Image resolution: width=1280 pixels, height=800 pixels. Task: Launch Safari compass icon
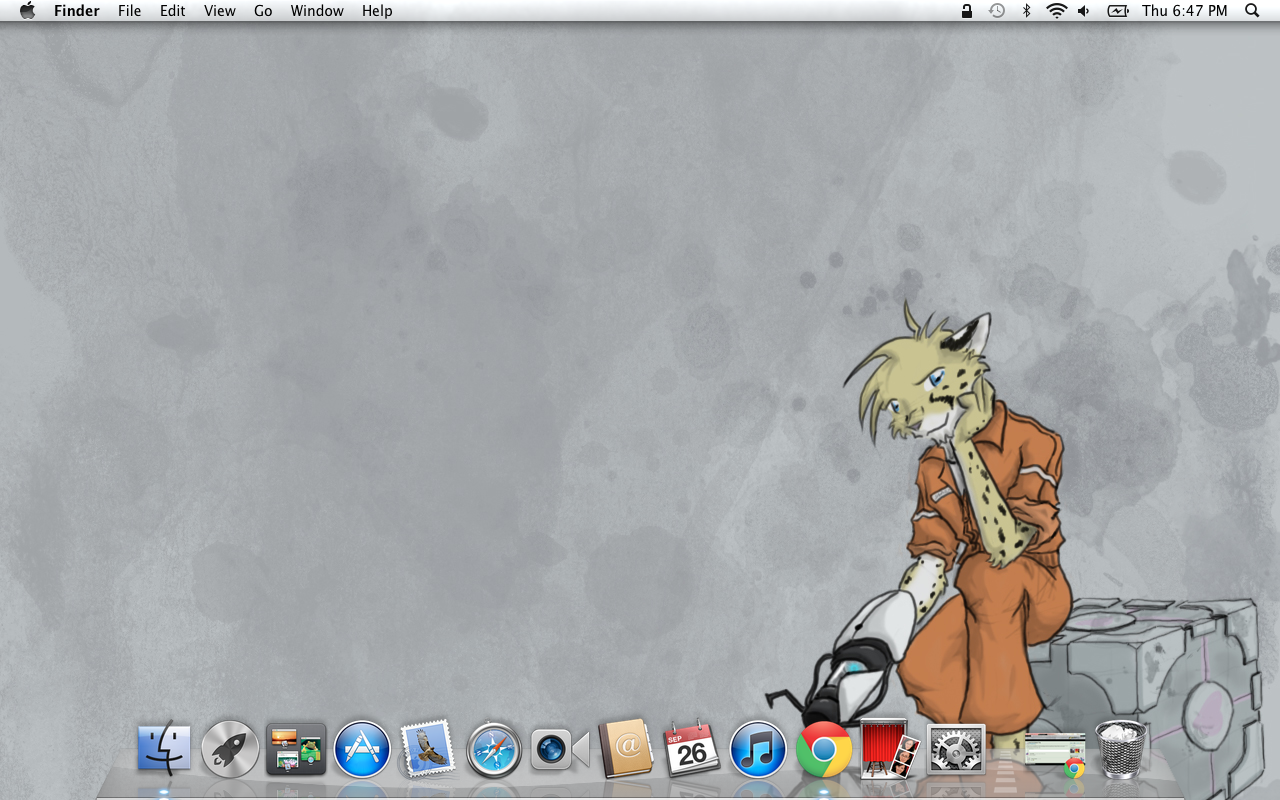494,749
